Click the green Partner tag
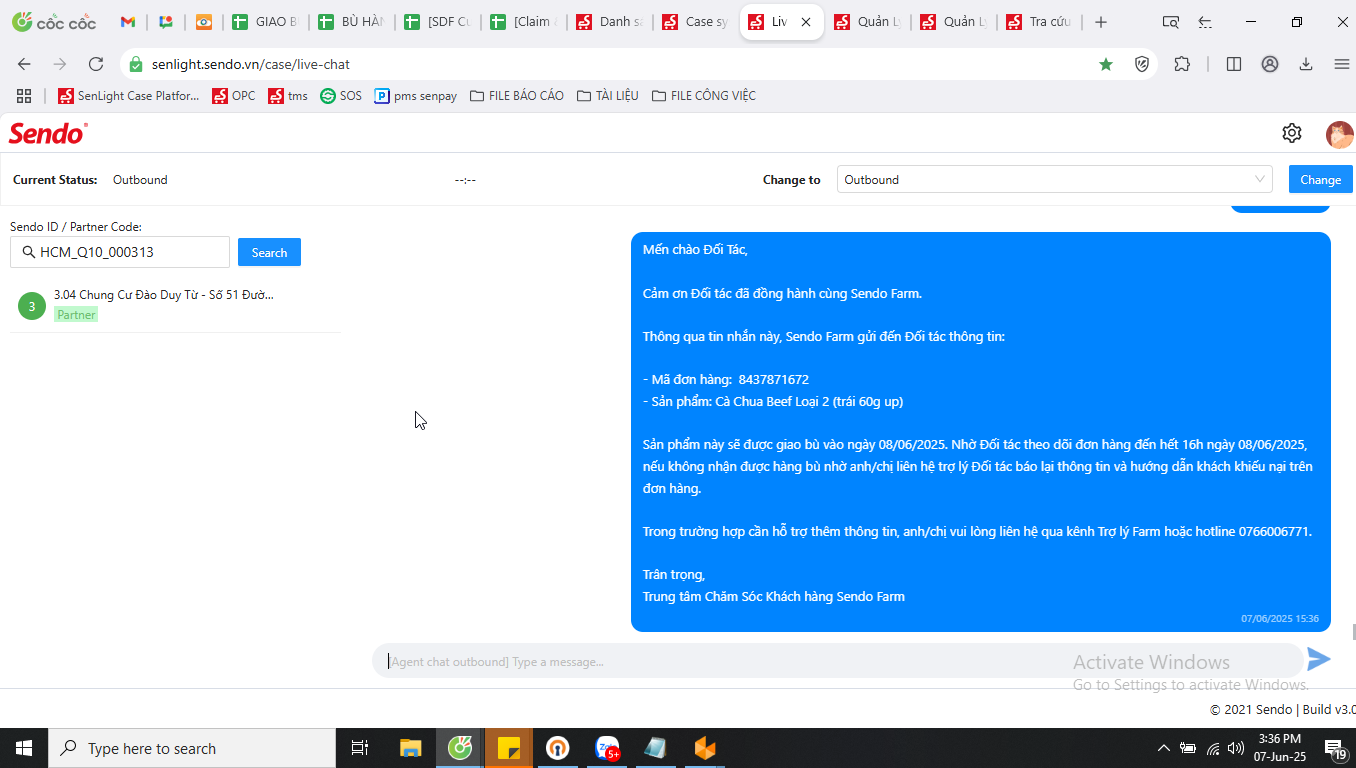1356x768 pixels. 76,314
